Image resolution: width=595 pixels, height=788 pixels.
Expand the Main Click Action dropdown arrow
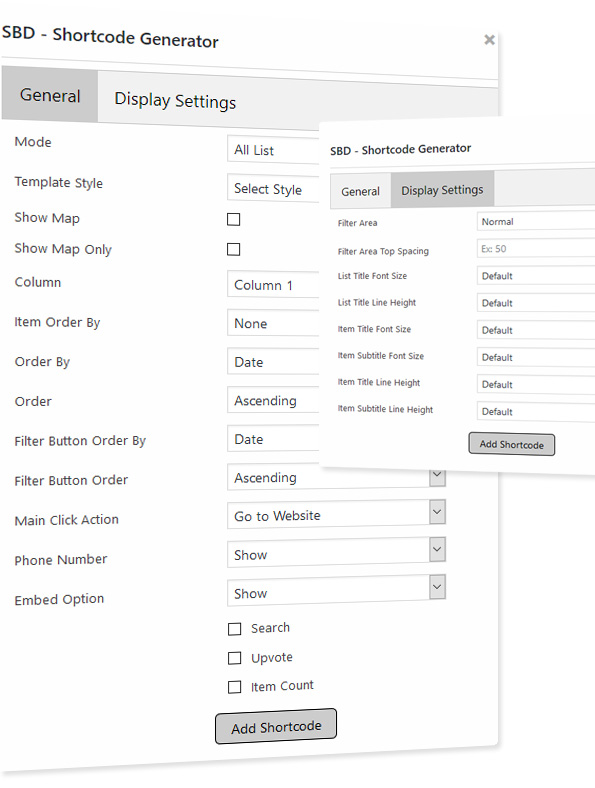click(437, 512)
